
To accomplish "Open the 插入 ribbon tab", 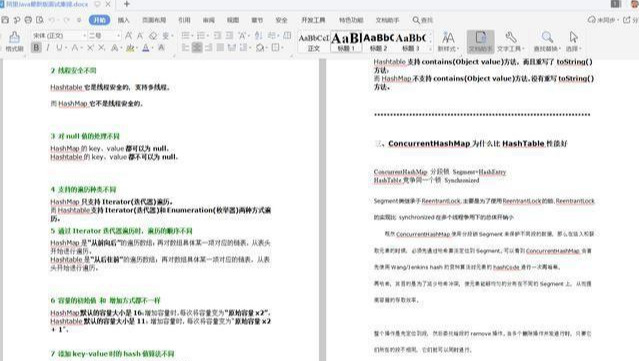I will point(123,20).
